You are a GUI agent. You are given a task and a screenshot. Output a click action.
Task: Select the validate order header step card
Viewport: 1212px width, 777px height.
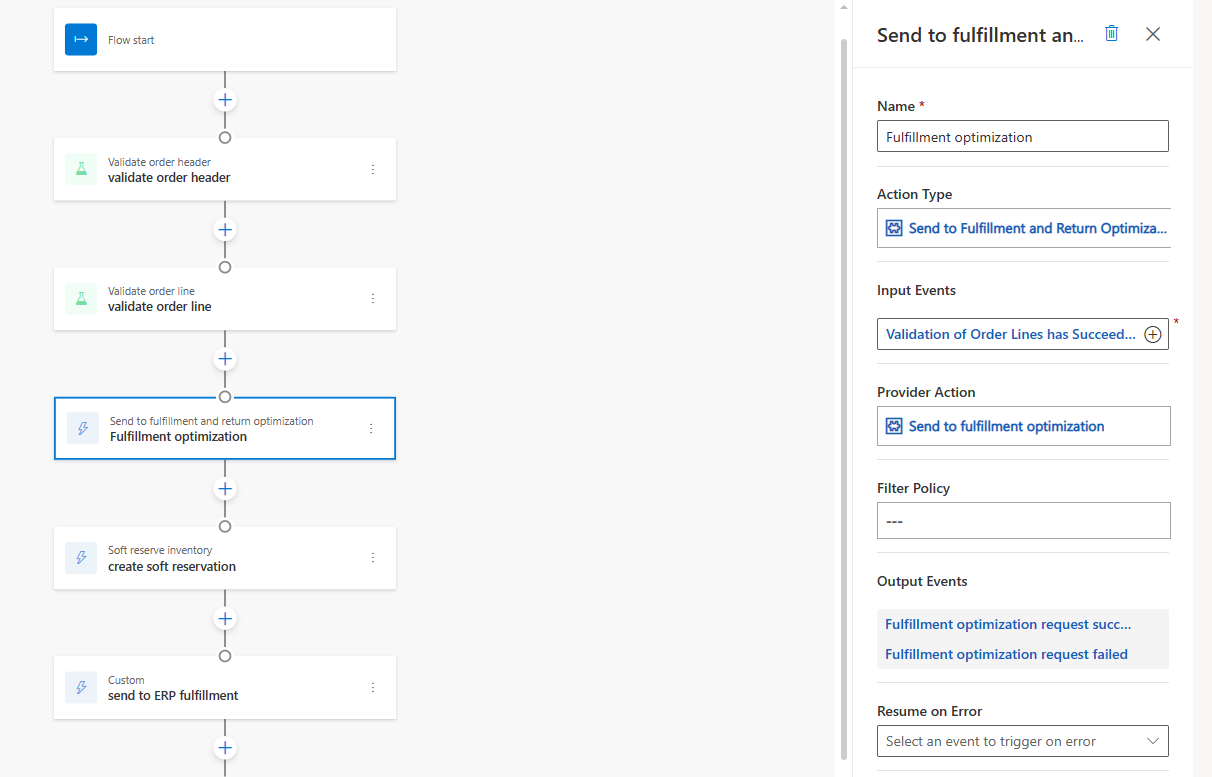[225, 169]
